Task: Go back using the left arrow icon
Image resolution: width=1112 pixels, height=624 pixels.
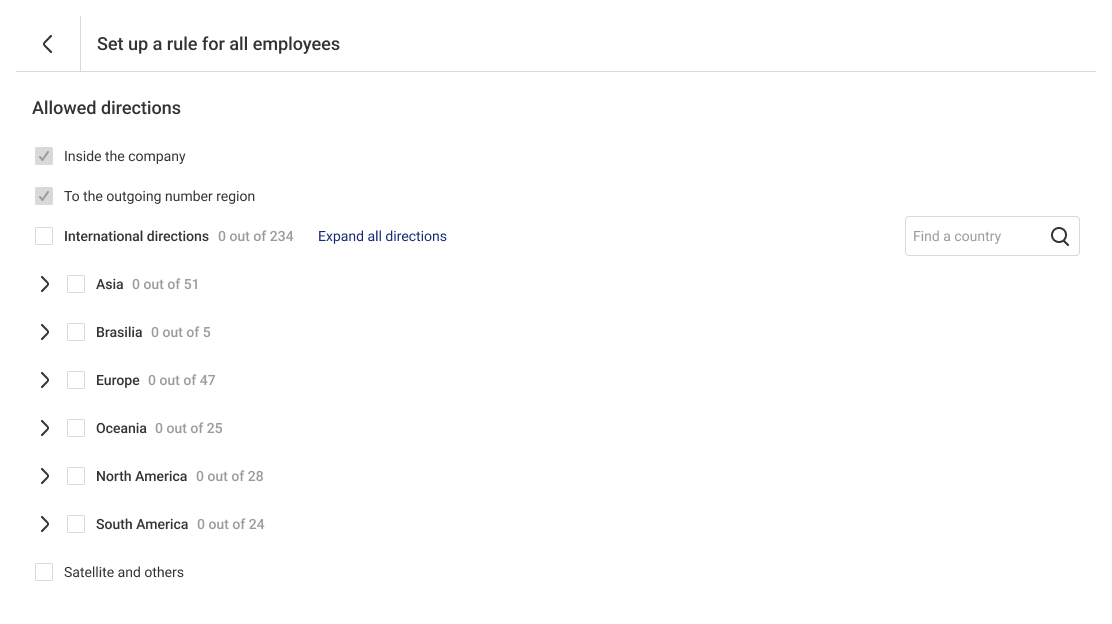Action: tap(48, 44)
